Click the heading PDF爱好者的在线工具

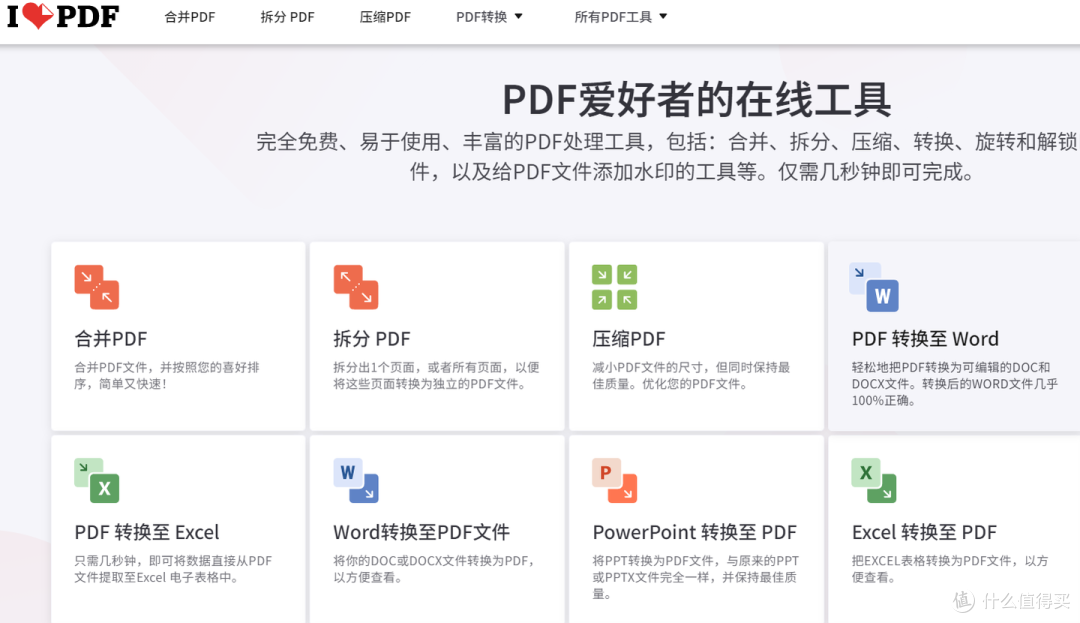pyautogui.click(x=697, y=99)
